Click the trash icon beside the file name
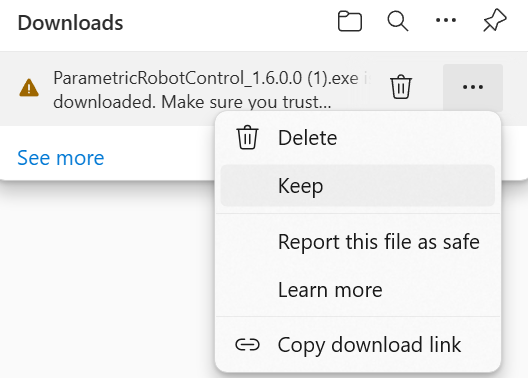528x378 pixels. [x=401, y=87]
